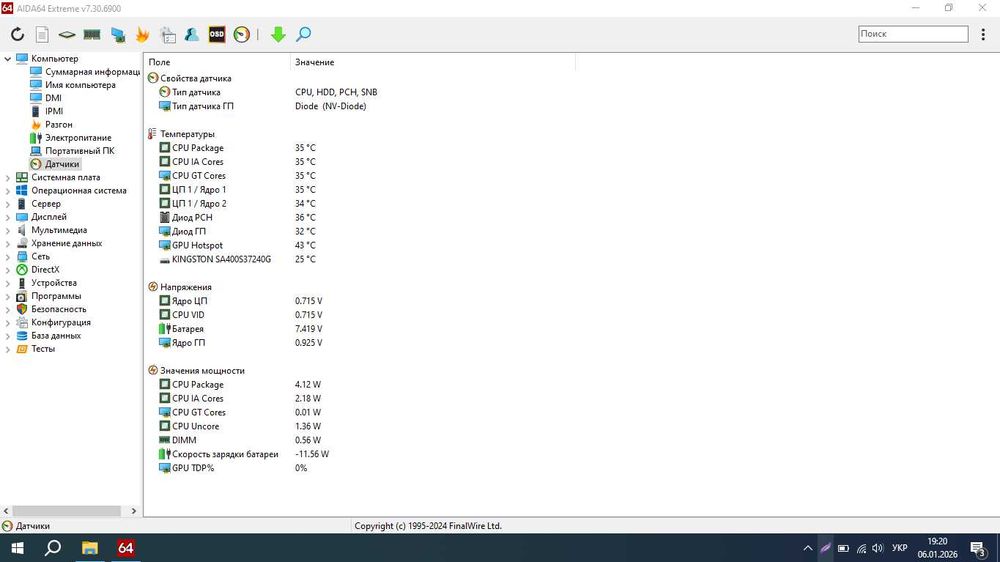Open the OSD panel toolbar icon
The height and width of the screenshot is (562, 1000).
click(217, 34)
